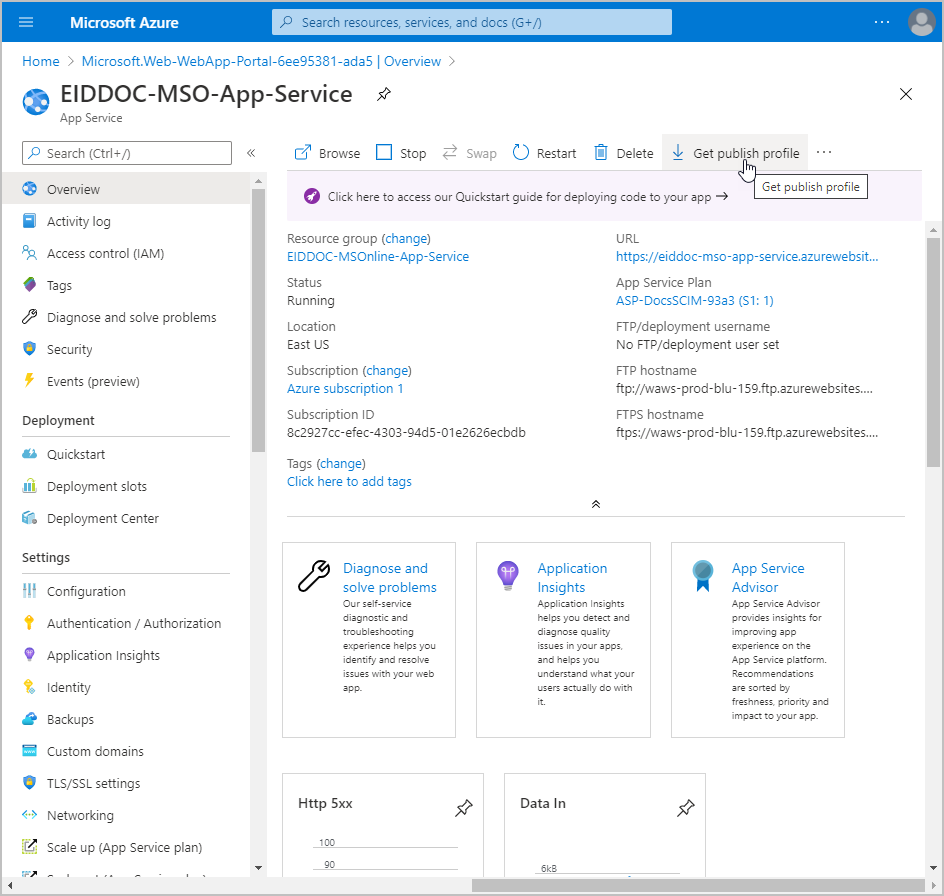Image resolution: width=944 pixels, height=896 pixels.
Task: Open Deployment Center menu item
Action: click(102, 518)
